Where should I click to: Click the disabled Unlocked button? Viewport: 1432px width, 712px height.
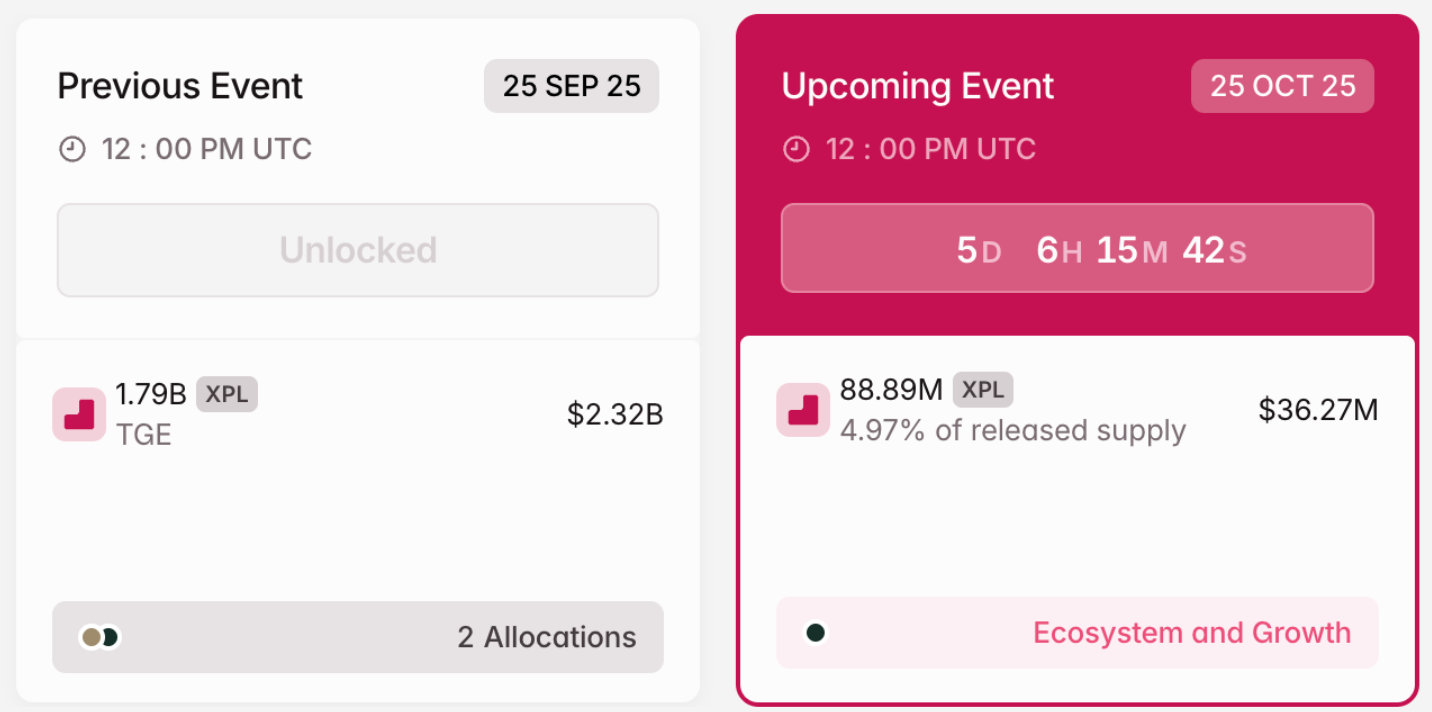click(358, 250)
